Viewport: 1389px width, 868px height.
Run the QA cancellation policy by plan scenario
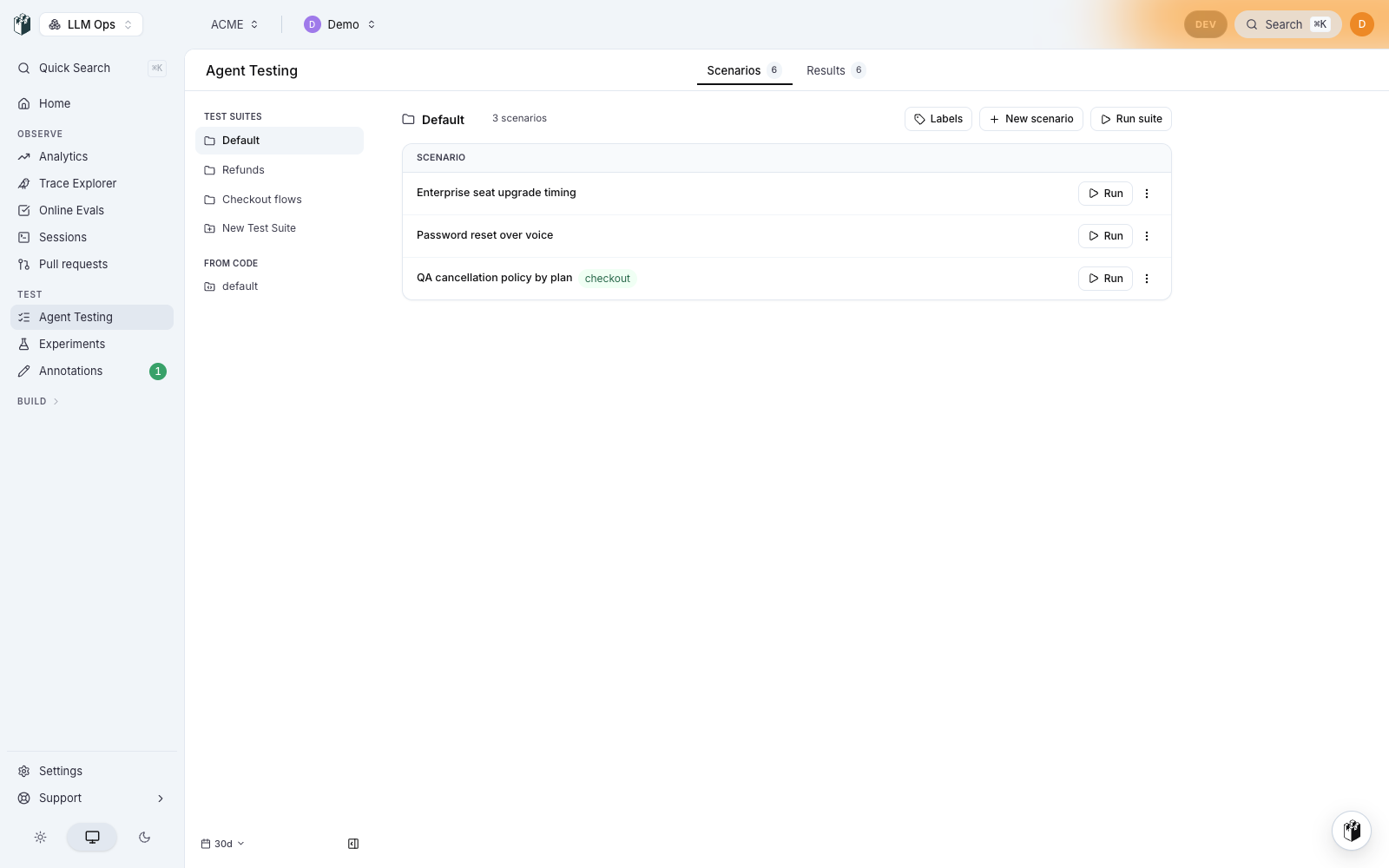click(x=1105, y=279)
